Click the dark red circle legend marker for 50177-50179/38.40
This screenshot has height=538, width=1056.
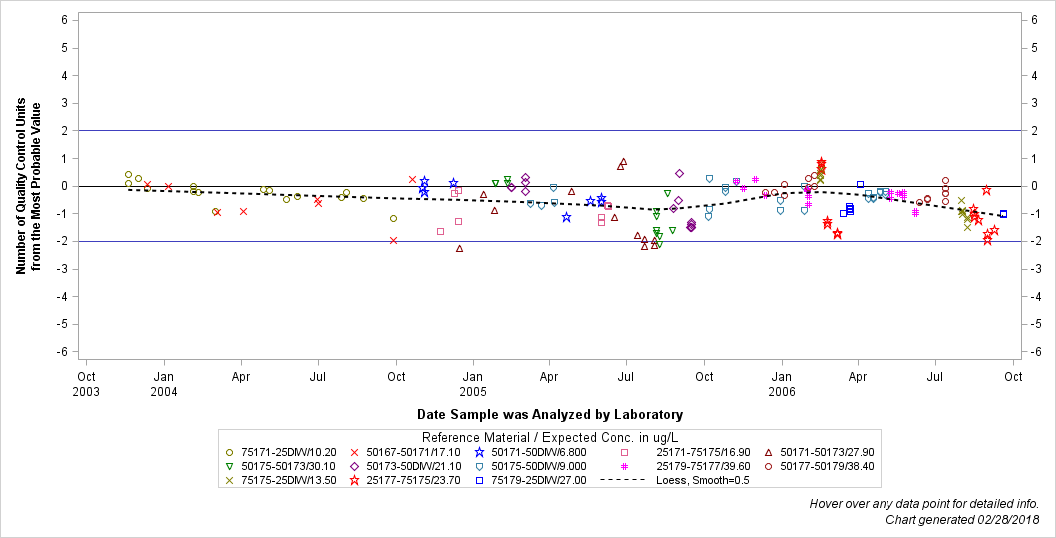pos(768,466)
